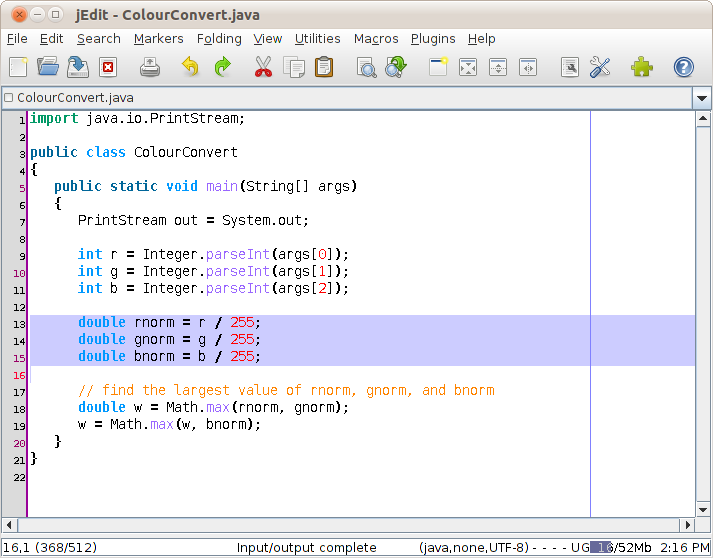Viewport: 713px width, 558px height.
Task: Click 'gnorm' variable on line 14
Action: click(154, 340)
